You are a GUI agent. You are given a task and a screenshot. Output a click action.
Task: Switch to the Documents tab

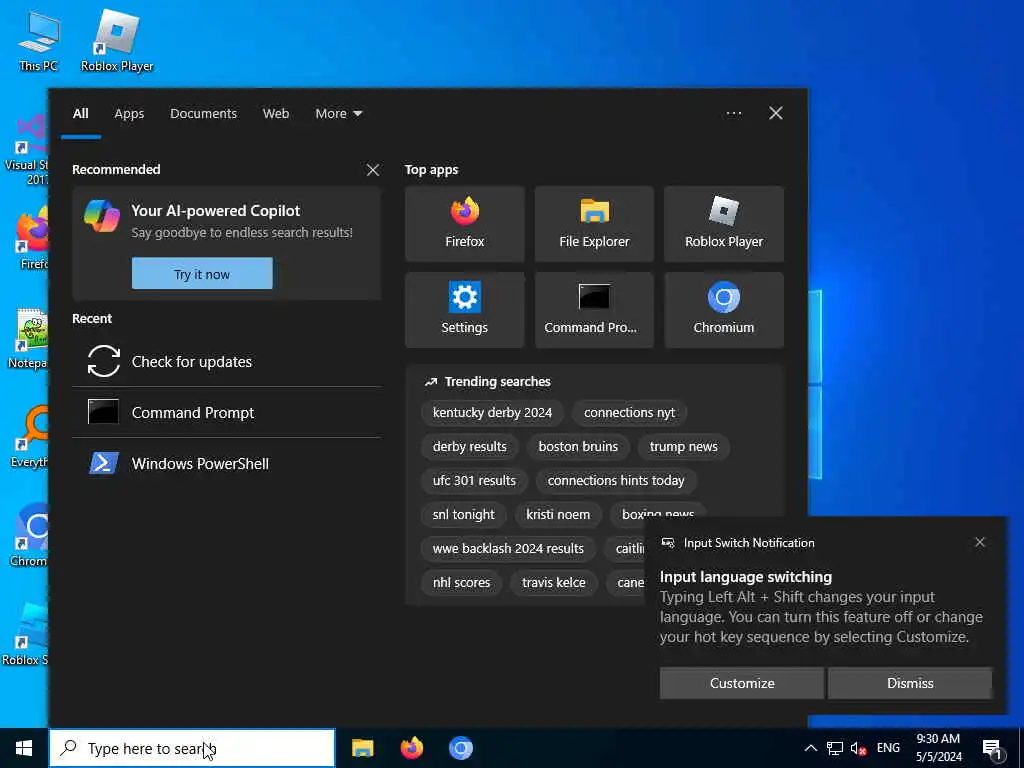pyautogui.click(x=203, y=114)
